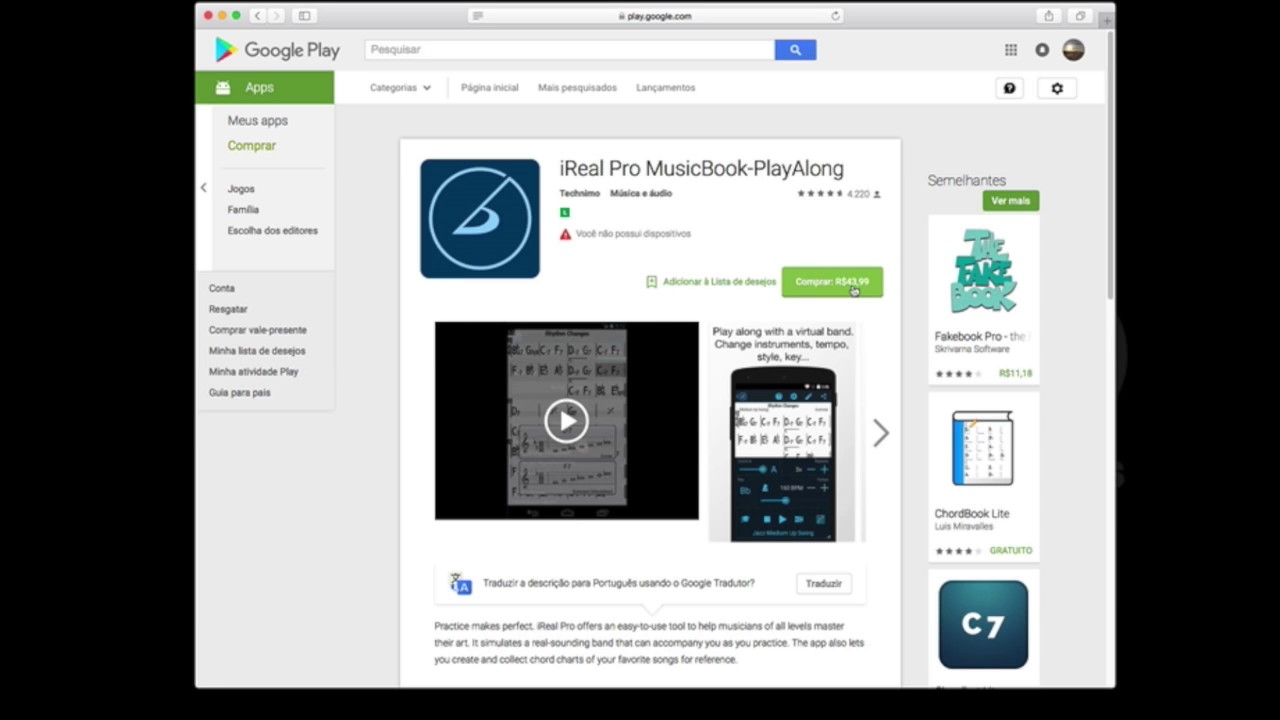Click the Ver mais button
Screen dimensions: 1280x720
[x=1010, y=201]
